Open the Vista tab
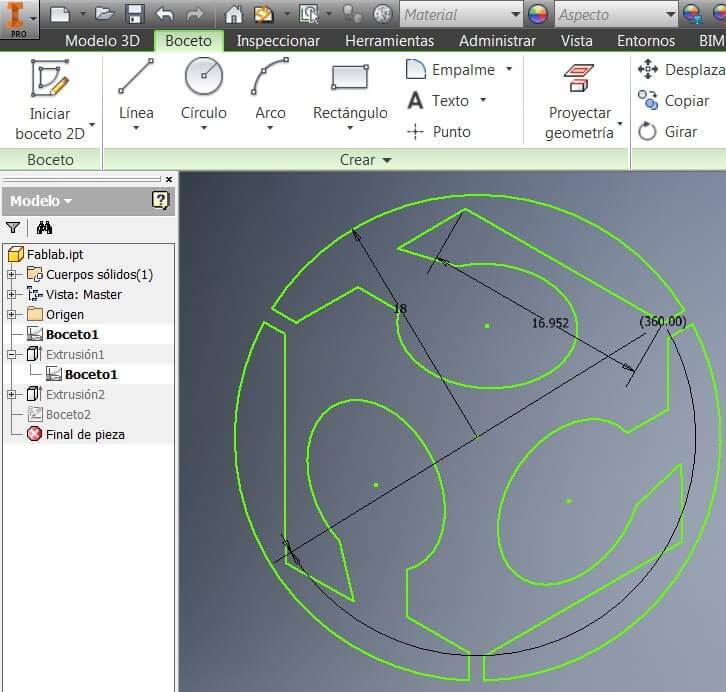 [x=576, y=41]
